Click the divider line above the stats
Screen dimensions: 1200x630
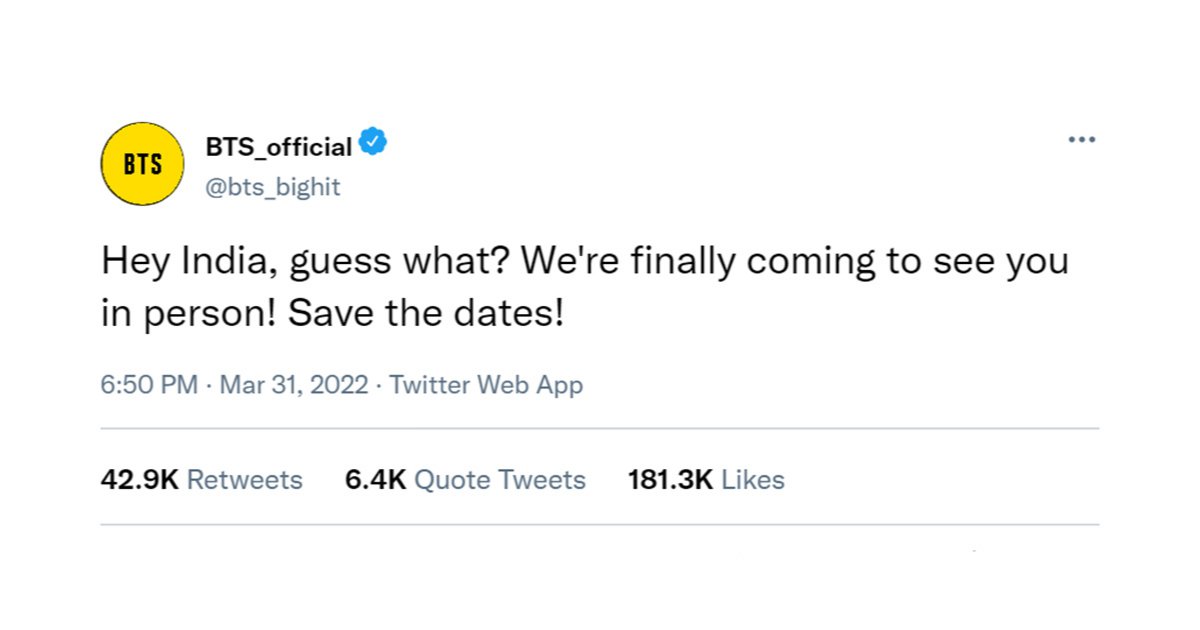coord(600,429)
